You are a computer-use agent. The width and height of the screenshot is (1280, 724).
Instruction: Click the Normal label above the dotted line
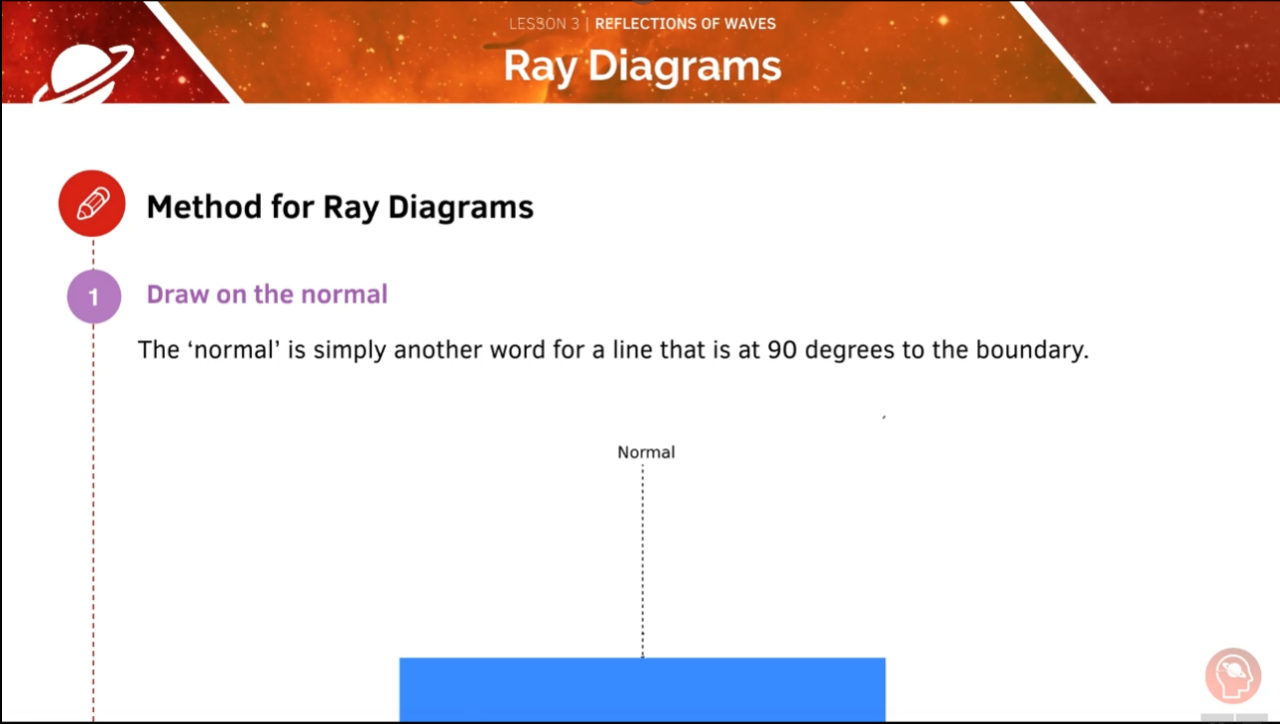click(645, 452)
